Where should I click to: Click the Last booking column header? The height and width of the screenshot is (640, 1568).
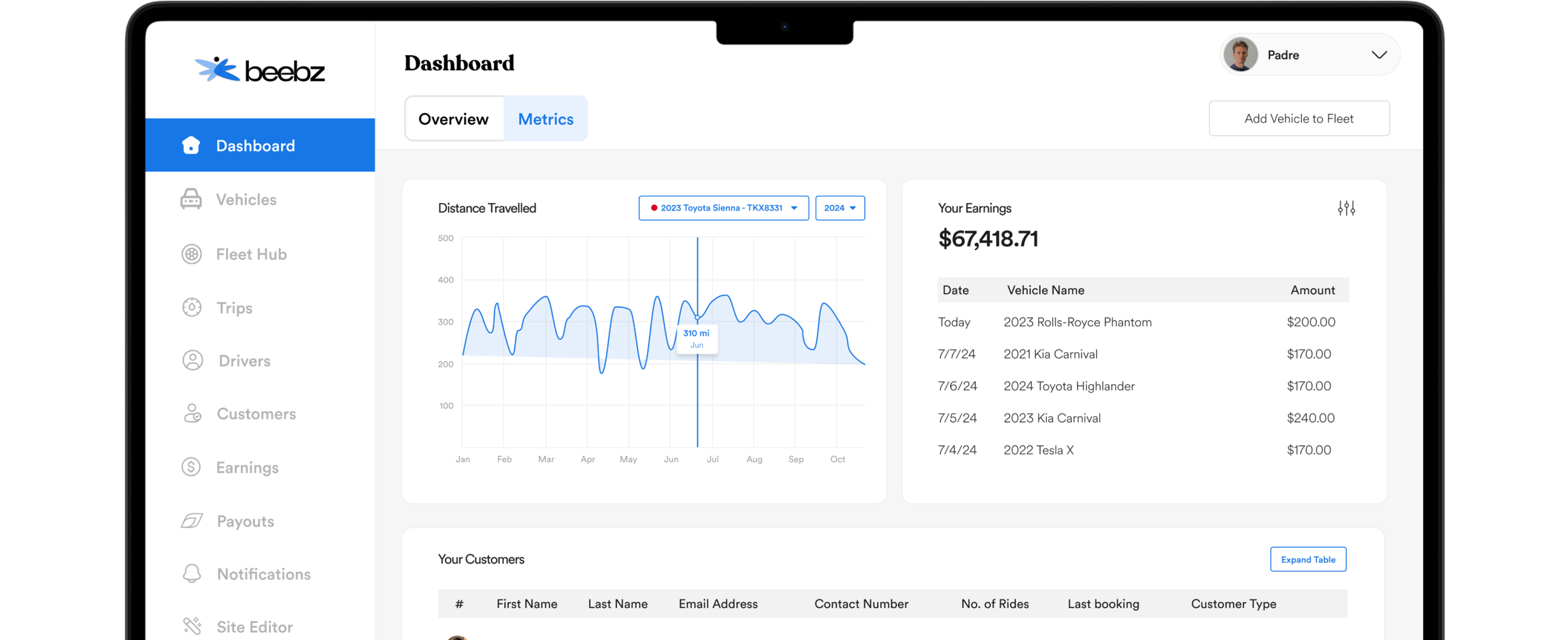point(1103,603)
